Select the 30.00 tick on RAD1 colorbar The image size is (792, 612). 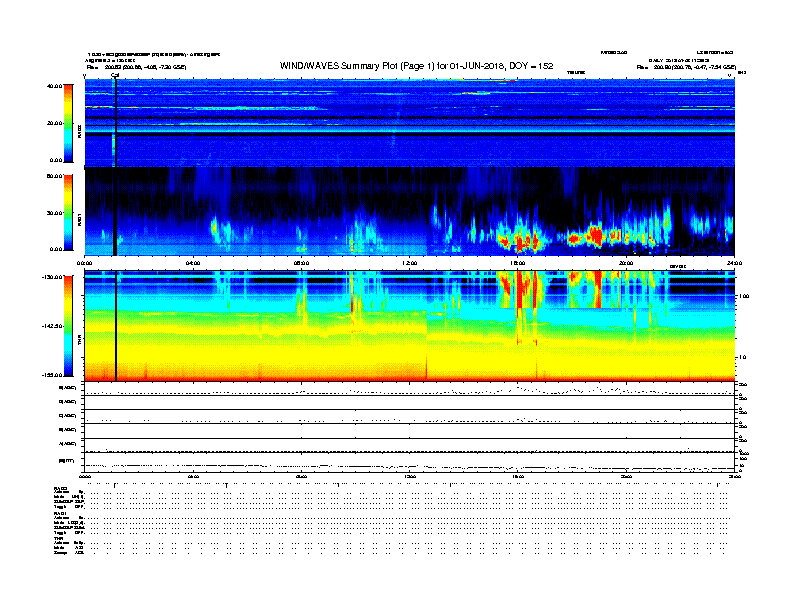click(54, 213)
